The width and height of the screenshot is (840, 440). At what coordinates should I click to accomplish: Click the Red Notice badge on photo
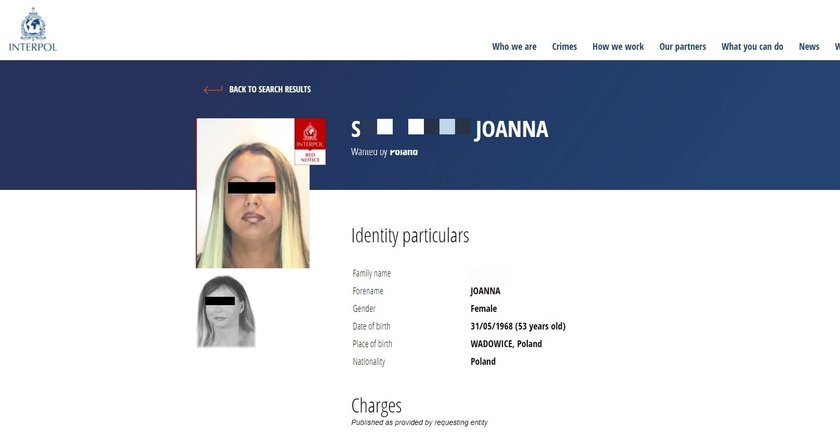[x=310, y=141]
